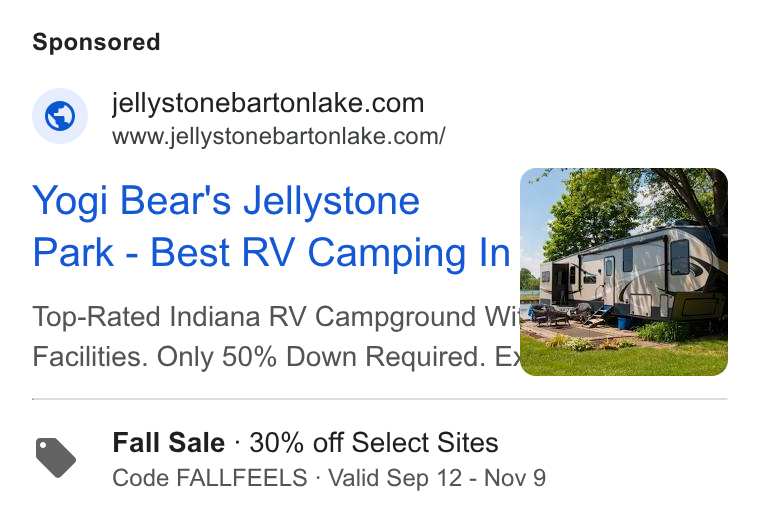The width and height of the screenshot is (760, 516).
Task: Click the "Sponsored" label
Action: 96,42
